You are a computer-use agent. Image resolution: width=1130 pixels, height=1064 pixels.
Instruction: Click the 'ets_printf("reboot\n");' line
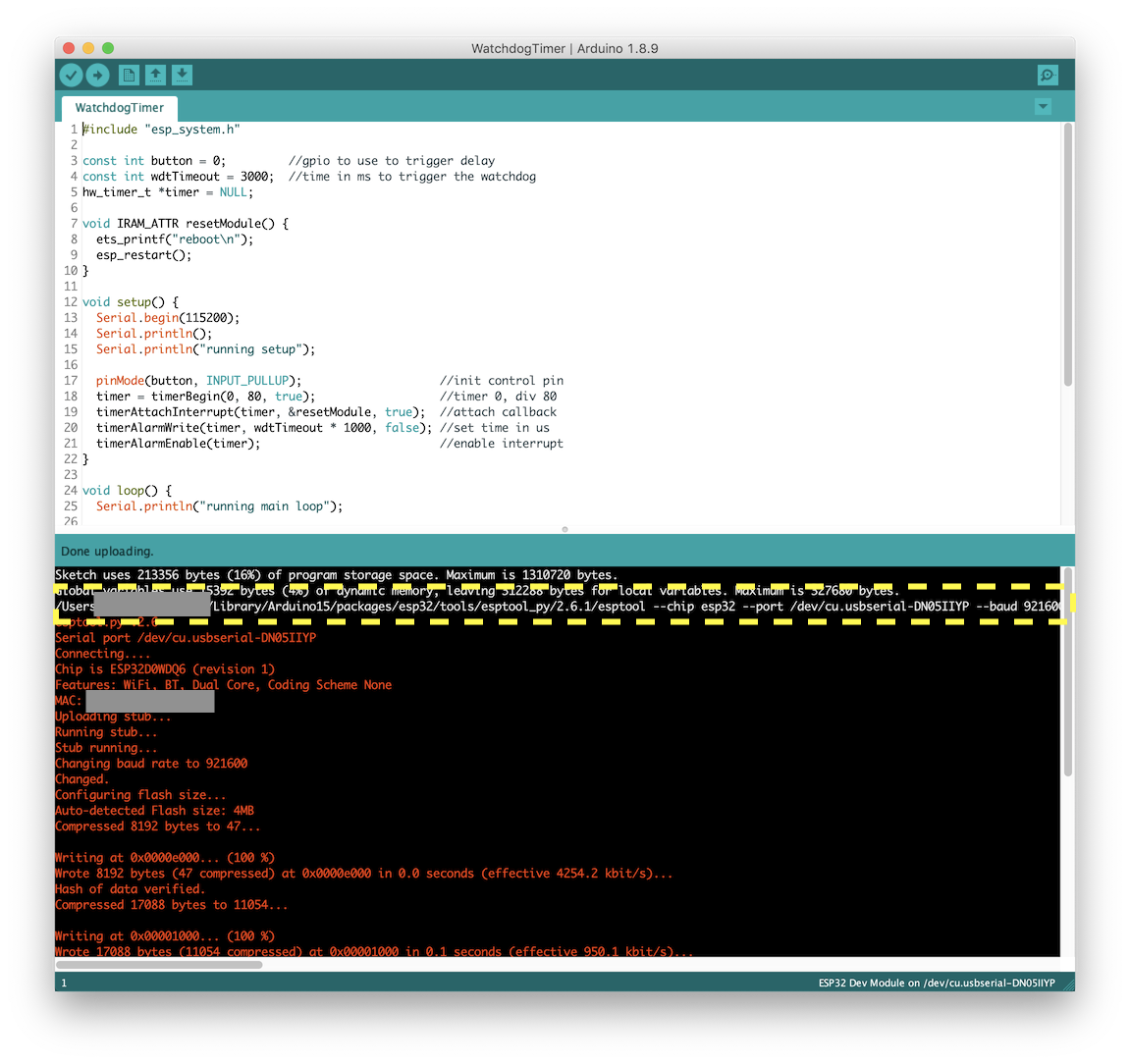pos(175,239)
